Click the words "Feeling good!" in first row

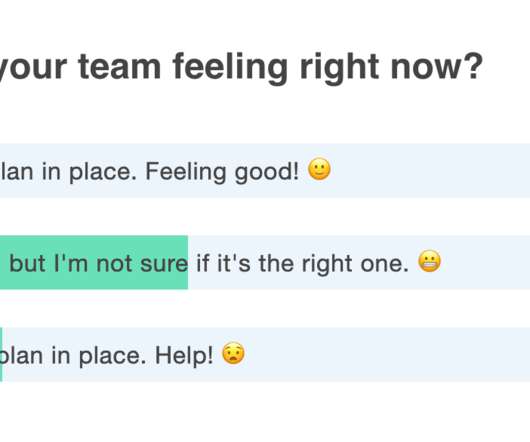point(222,172)
